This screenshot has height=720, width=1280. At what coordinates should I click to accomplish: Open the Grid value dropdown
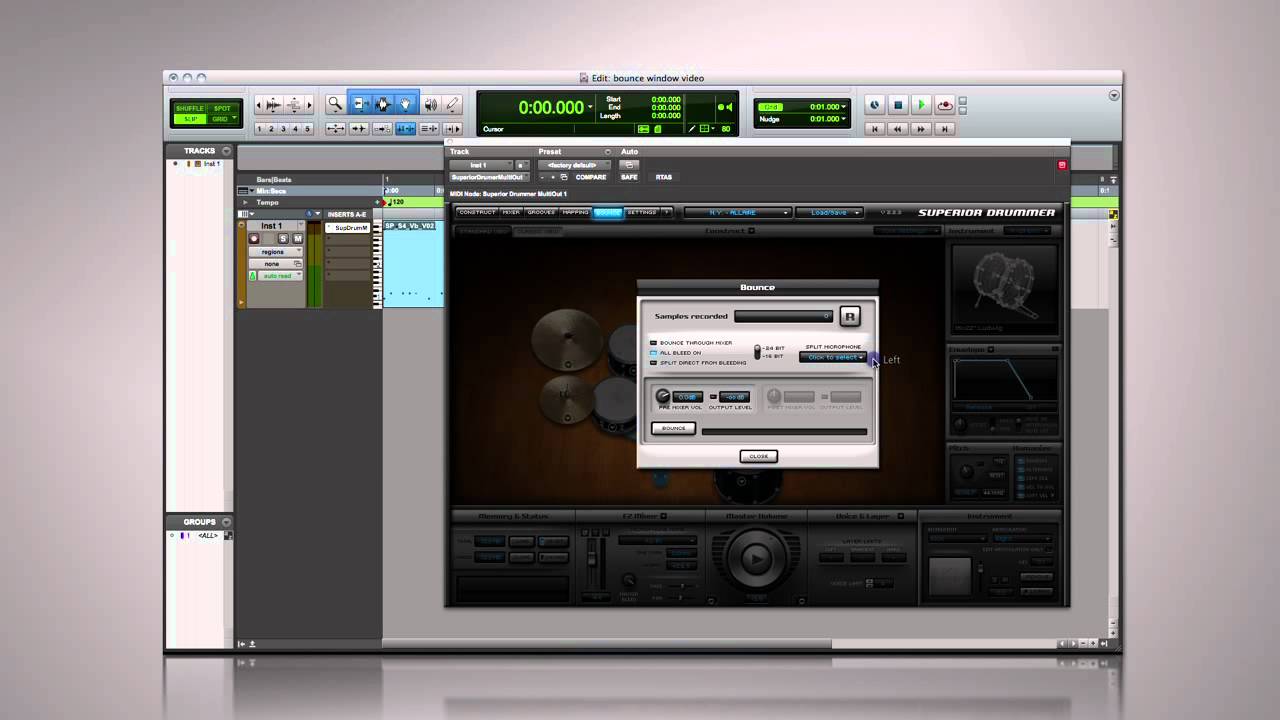pos(844,107)
